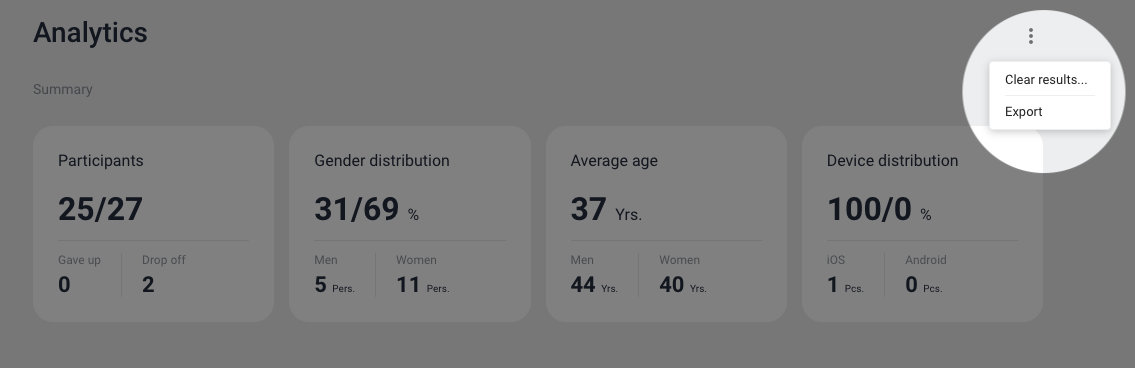
Task: Select the Average age card title
Action: [x=614, y=161]
